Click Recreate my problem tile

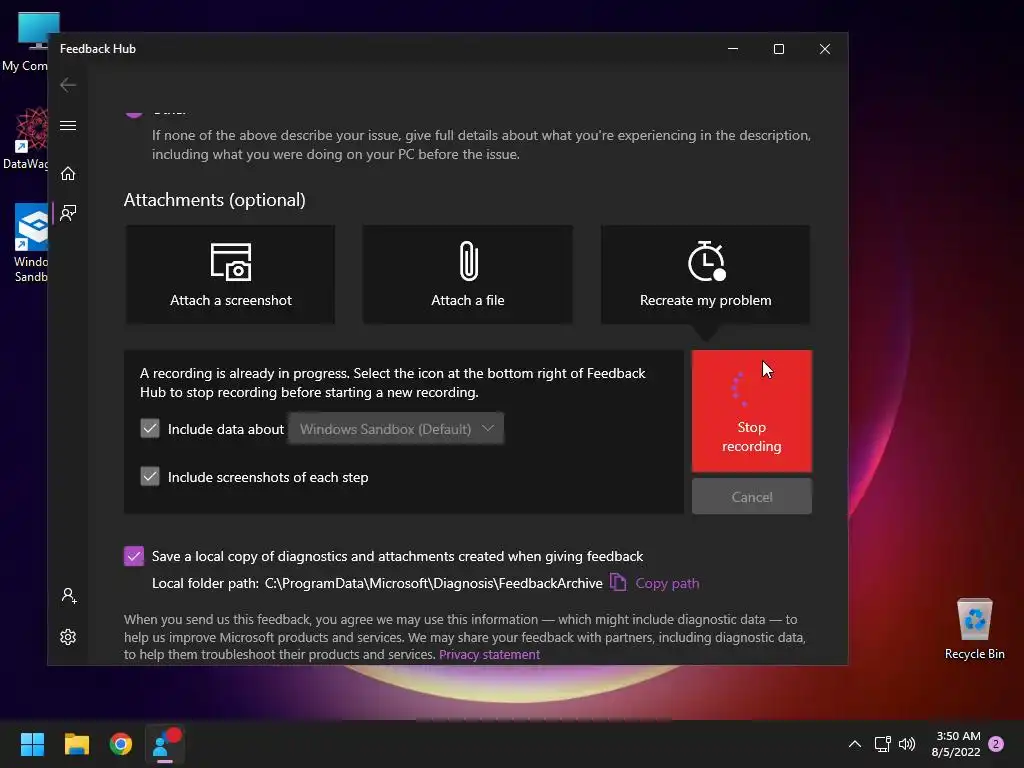[705, 274]
